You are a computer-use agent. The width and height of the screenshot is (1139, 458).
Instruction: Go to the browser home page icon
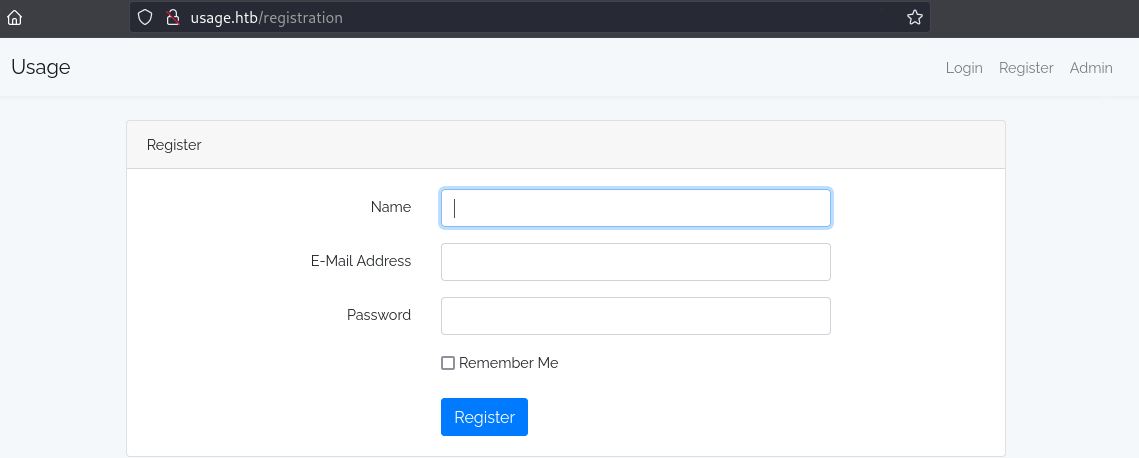14,18
